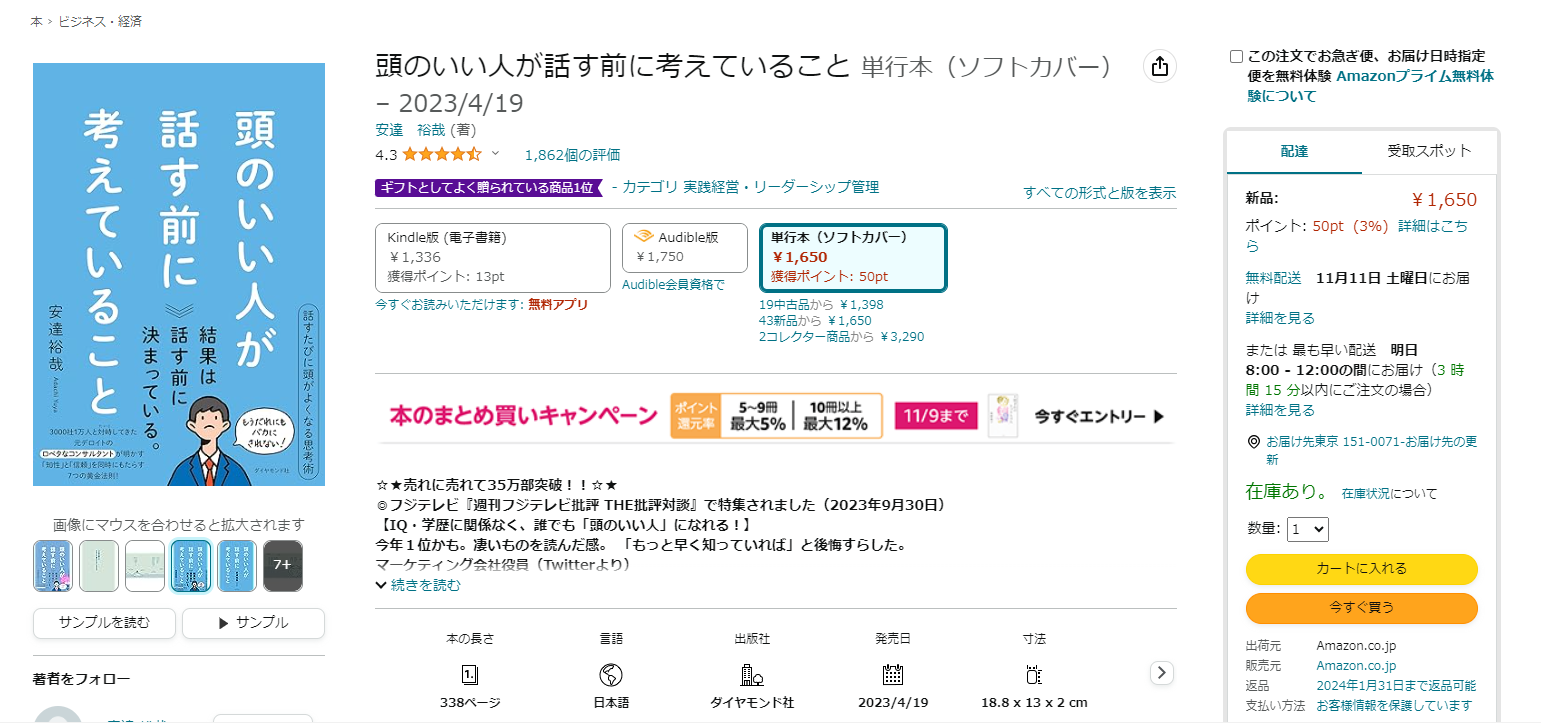Click the book length page icon

point(470,673)
